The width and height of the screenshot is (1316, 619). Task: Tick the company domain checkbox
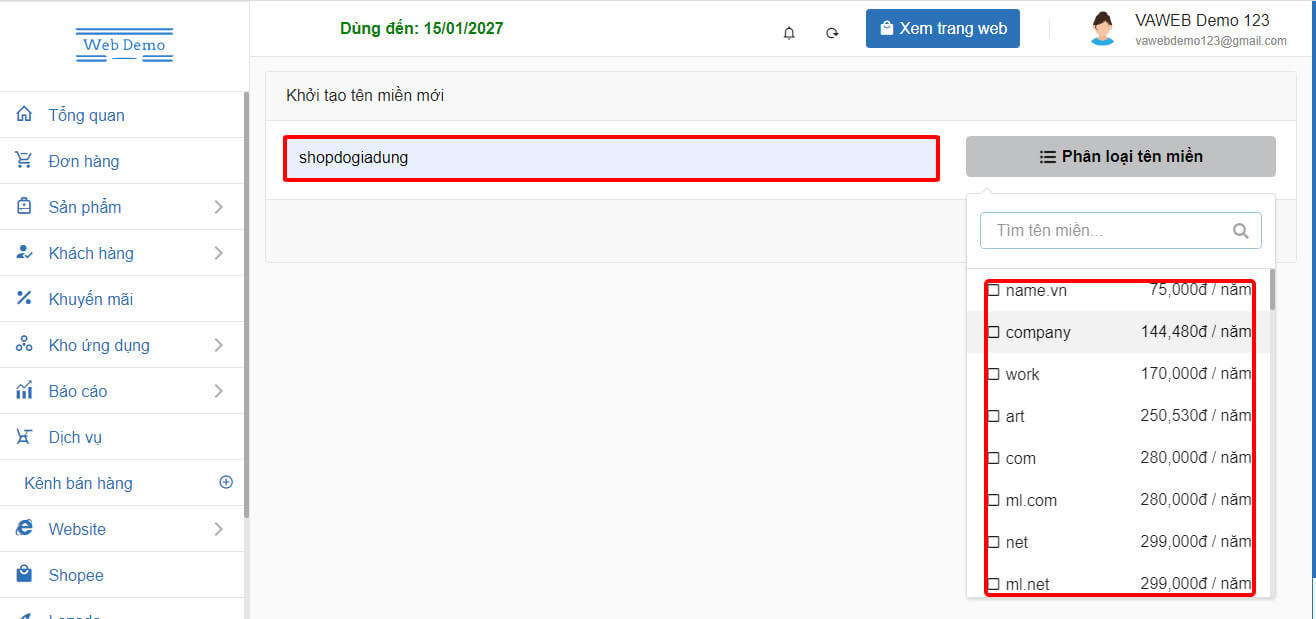pos(994,333)
